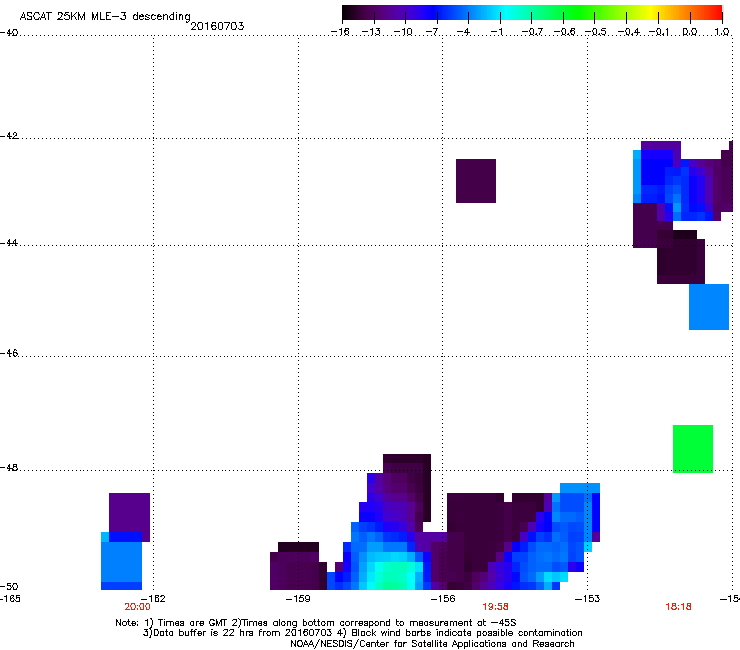Click the light blue data square below -44
The image size is (740, 650).
point(709,307)
